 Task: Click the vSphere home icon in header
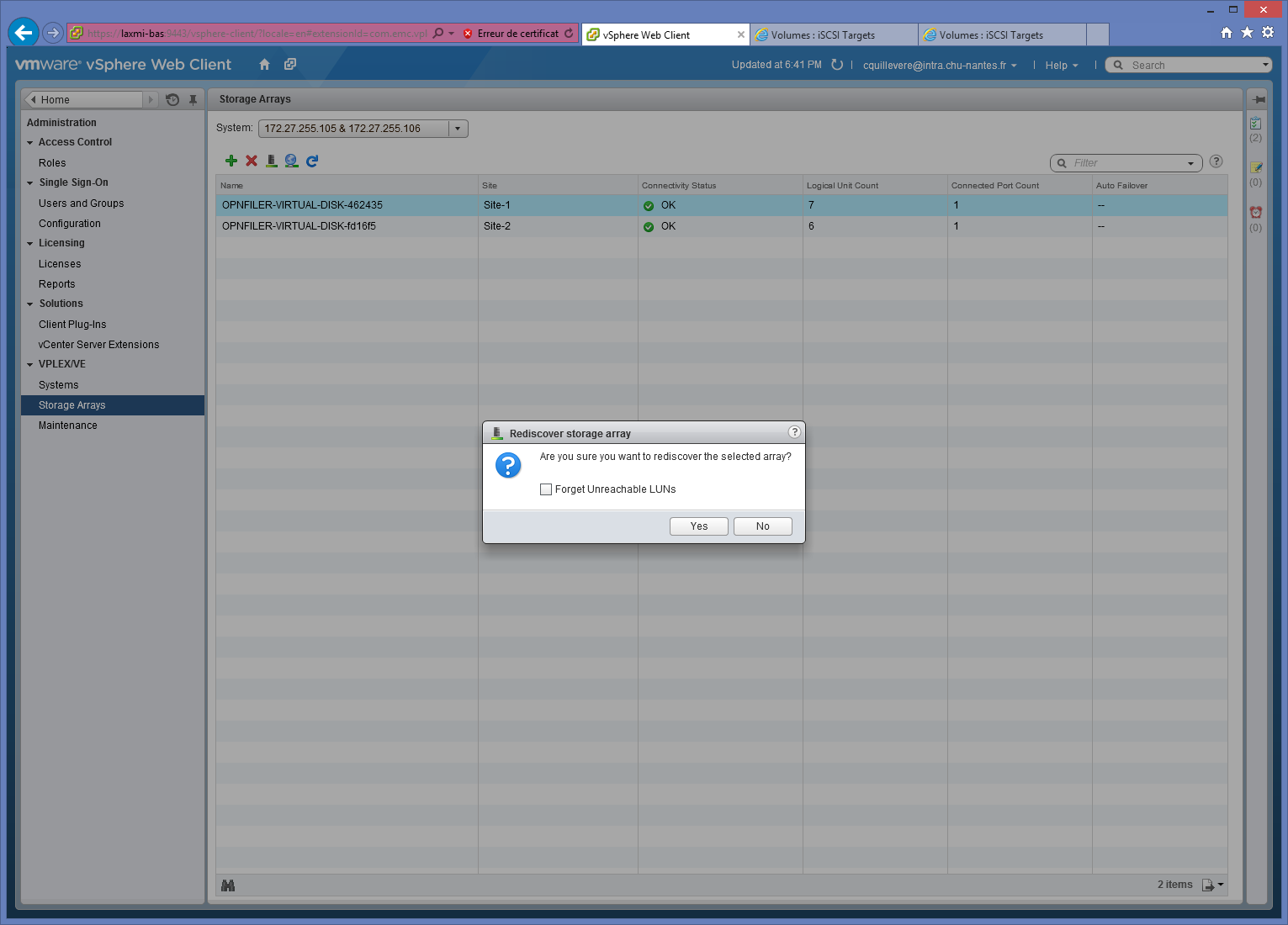(x=264, y=65)
